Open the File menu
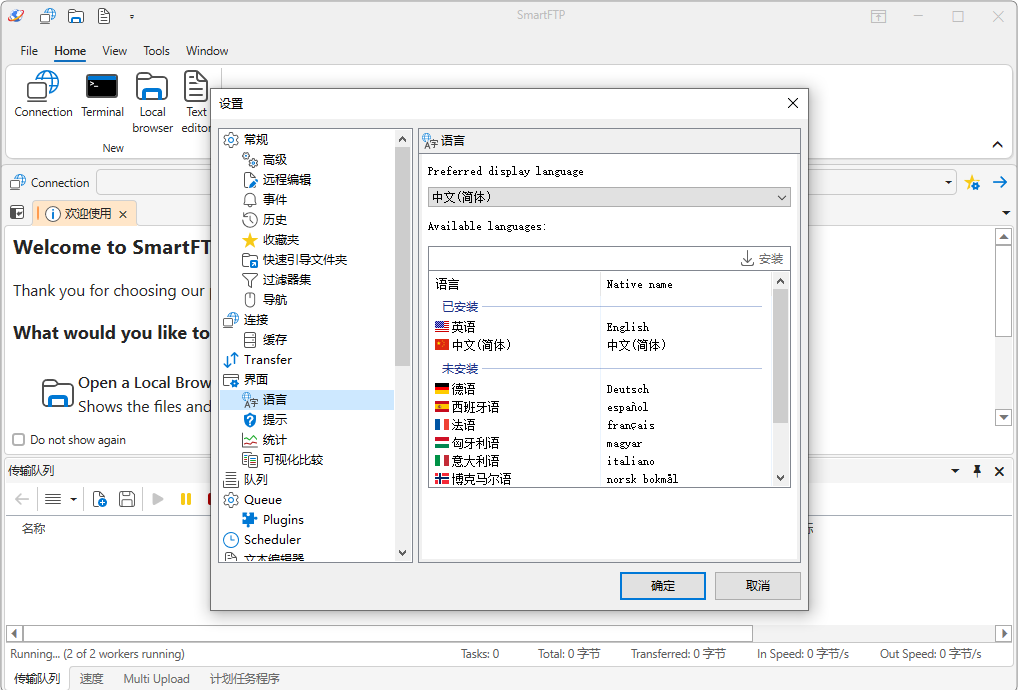Image resolution: width=1018 pixels, height=690 pixels. point(29,51)
